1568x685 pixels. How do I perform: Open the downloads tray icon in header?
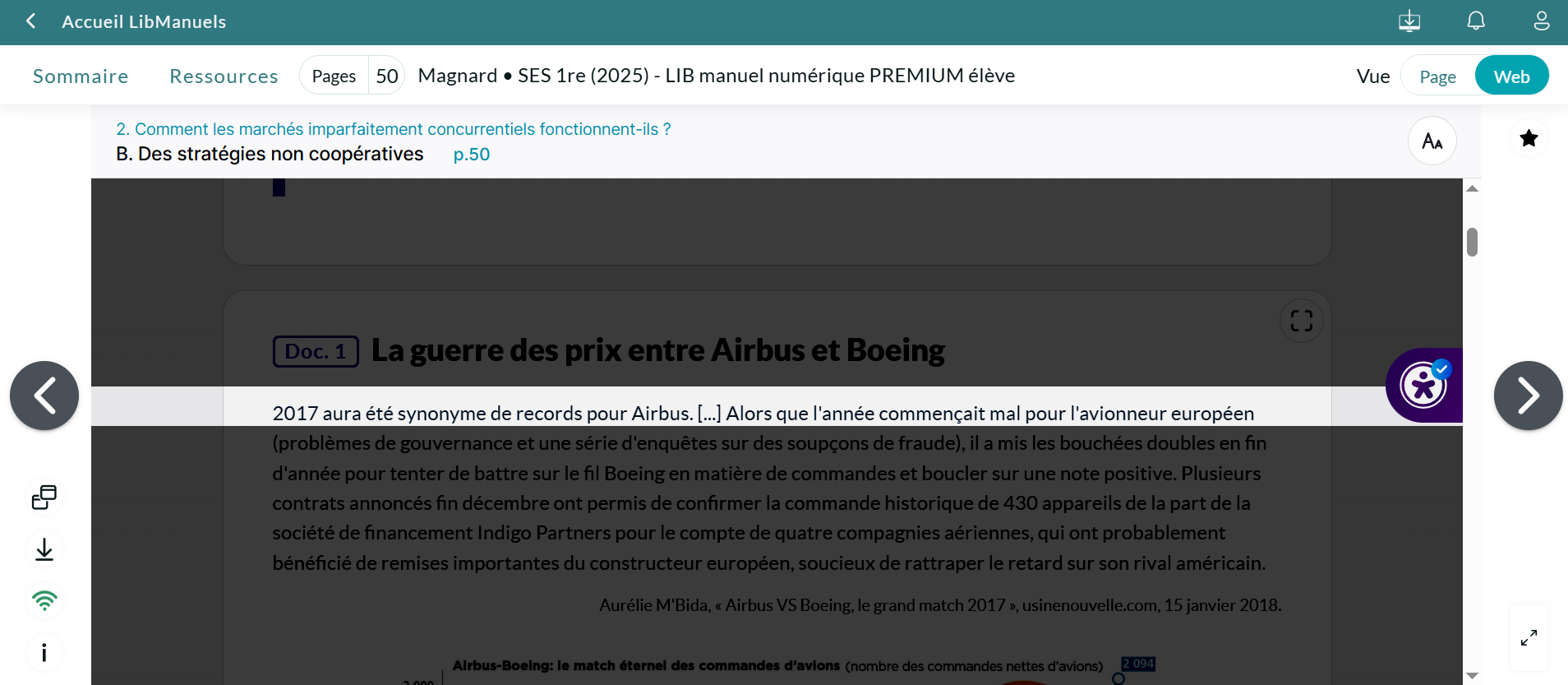point(1409,21)
